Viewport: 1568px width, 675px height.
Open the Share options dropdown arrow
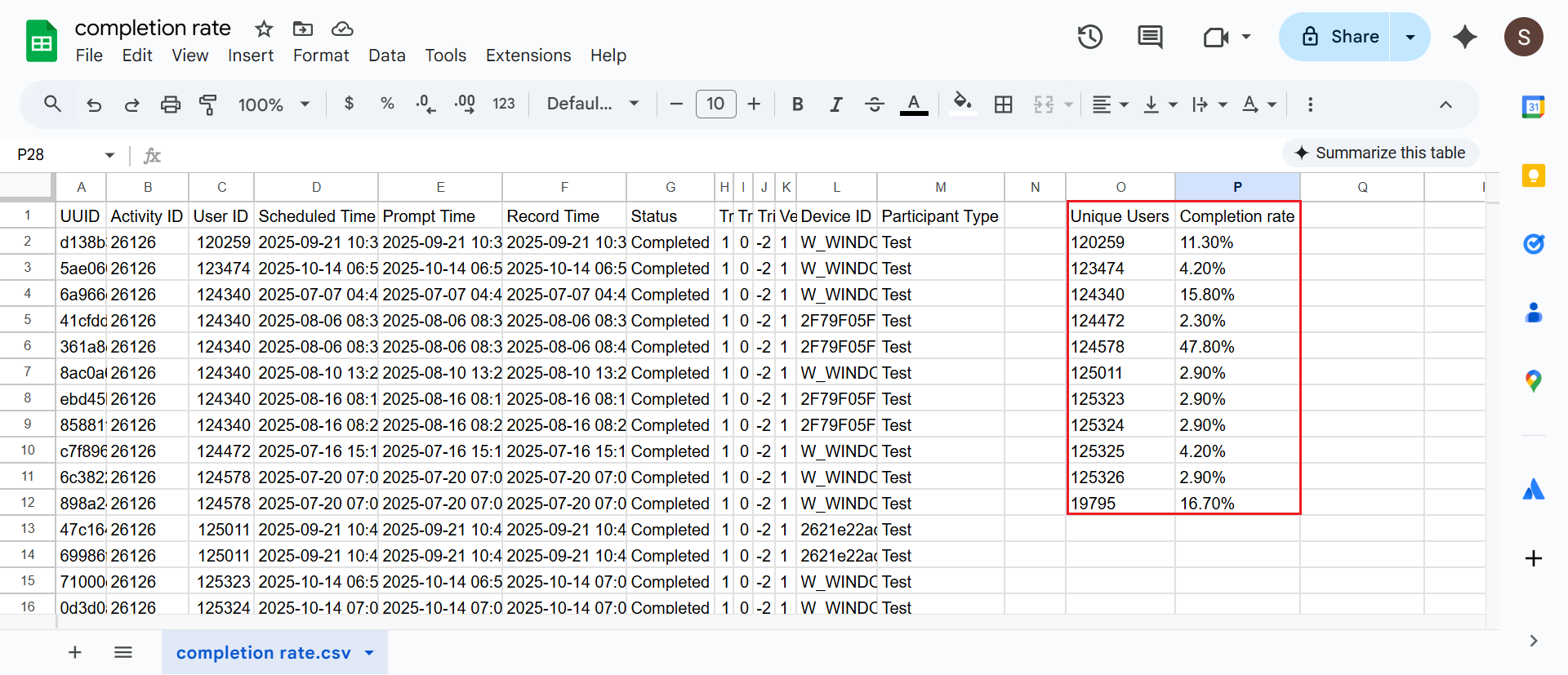tap(1410, 37)
